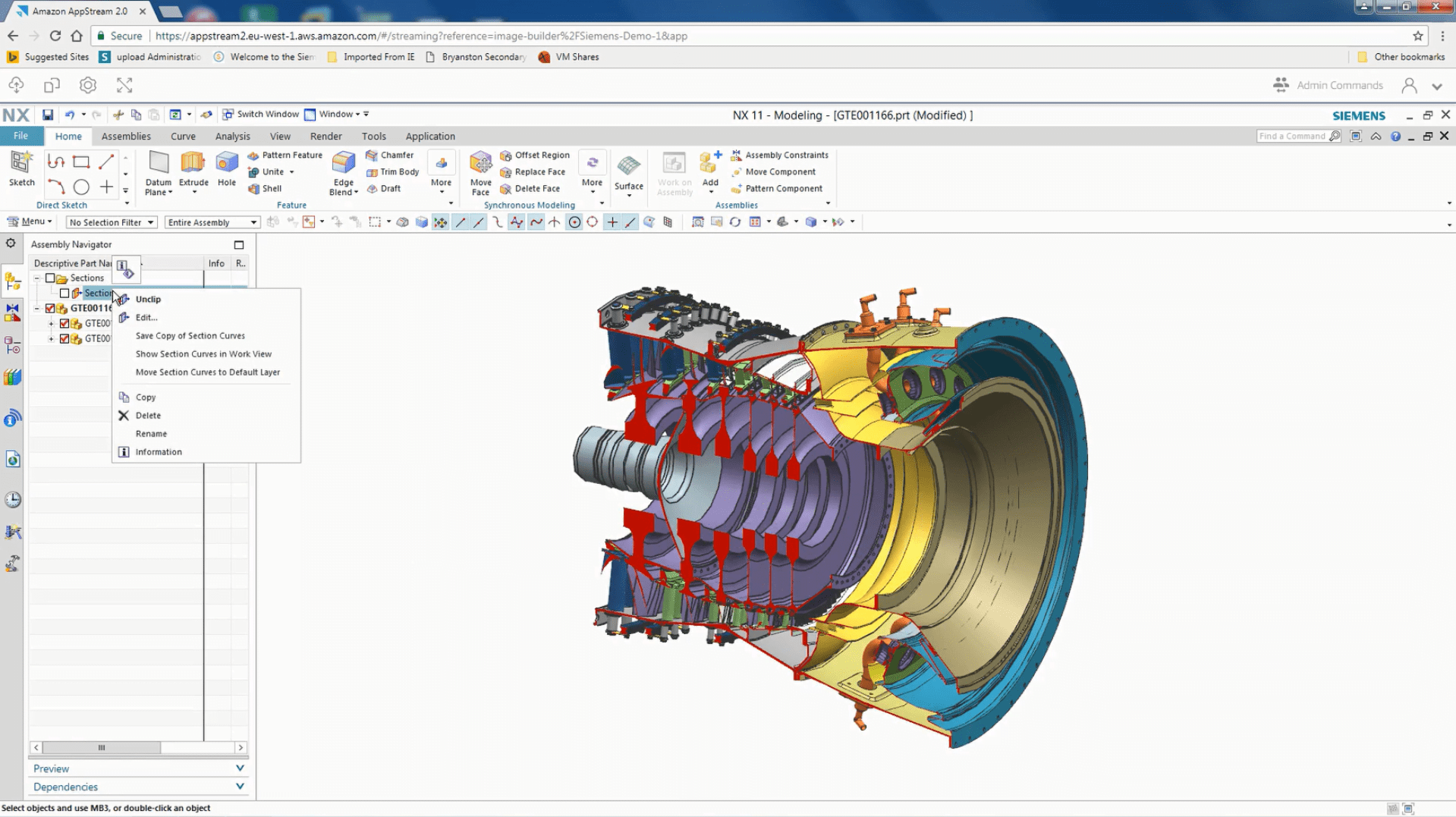Select the Datum Plane tool
This screenshot has width=1456, height=817.
(159, 163)
